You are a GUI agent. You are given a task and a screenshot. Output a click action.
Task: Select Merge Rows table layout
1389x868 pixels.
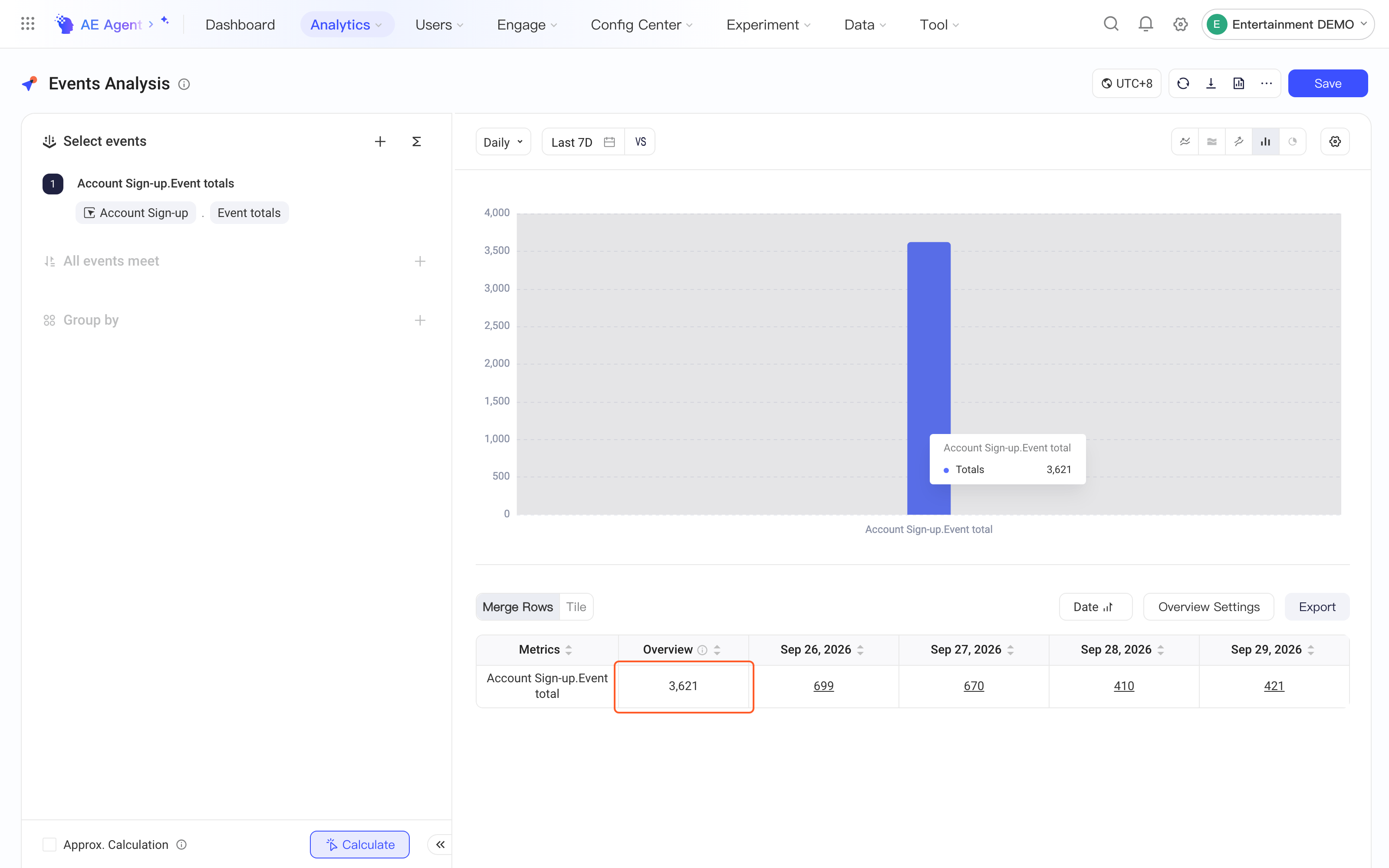tap(518, 607)
